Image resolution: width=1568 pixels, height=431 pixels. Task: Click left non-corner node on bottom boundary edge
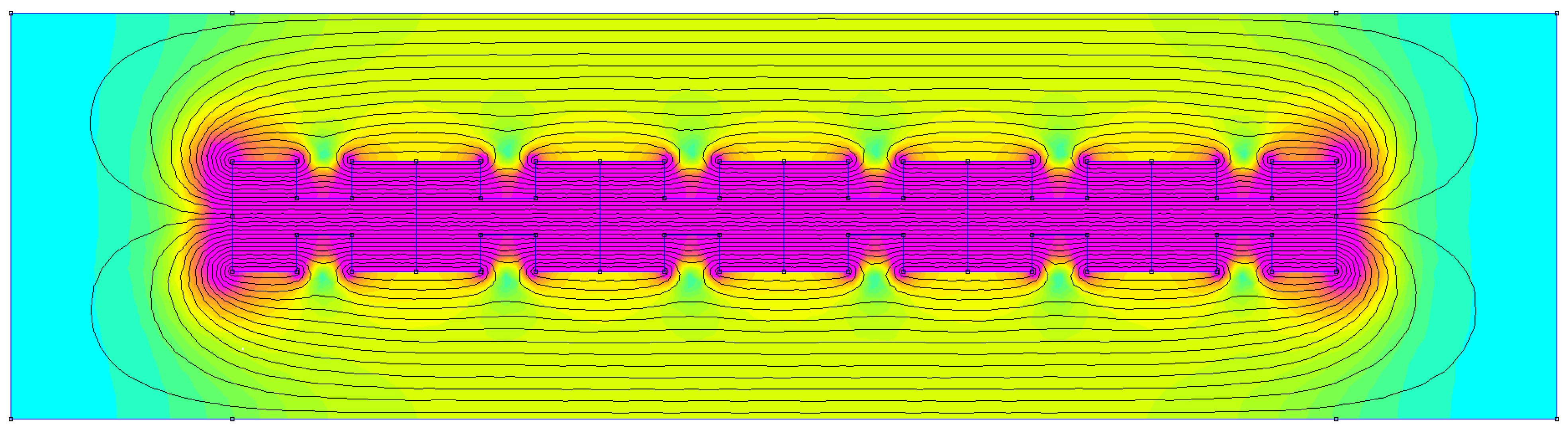232,419
